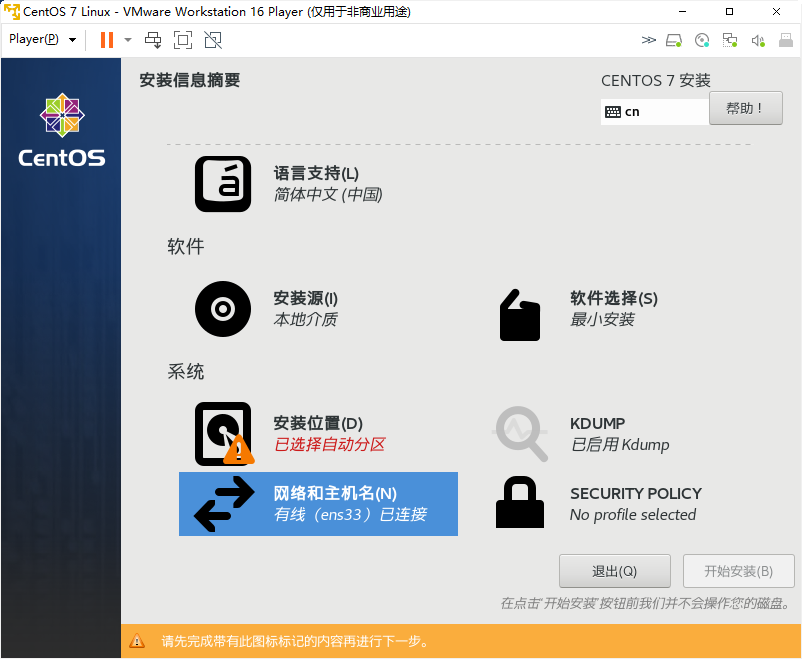Click the software selection package icon
Image resolution: width=802 pixels, height=659 pixels.
(x=520, y=315)
